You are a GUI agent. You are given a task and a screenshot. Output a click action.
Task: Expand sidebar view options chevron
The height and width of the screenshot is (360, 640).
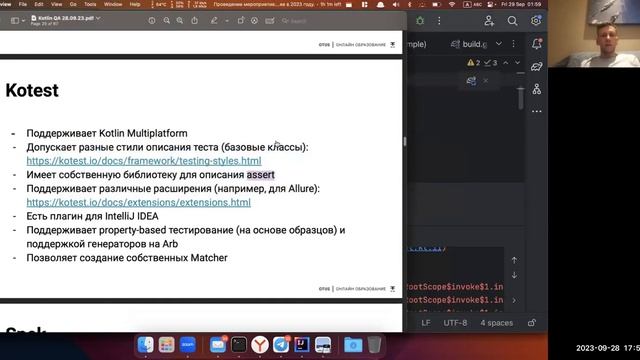pos(23,20)
